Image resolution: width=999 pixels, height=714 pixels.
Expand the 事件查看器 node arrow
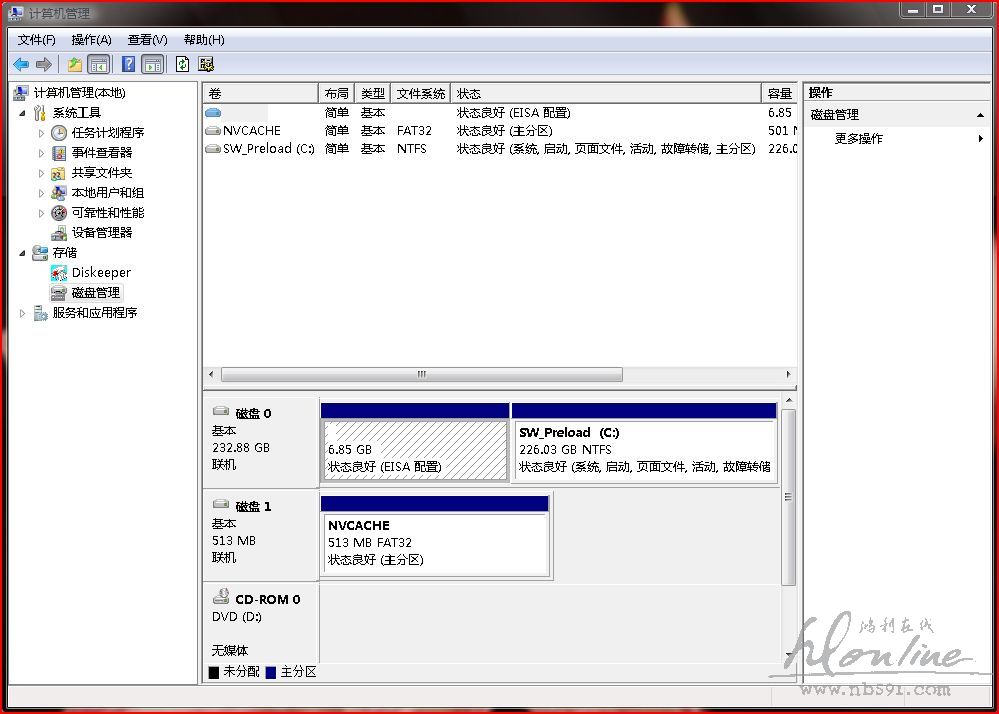click(x=41, y=153)
